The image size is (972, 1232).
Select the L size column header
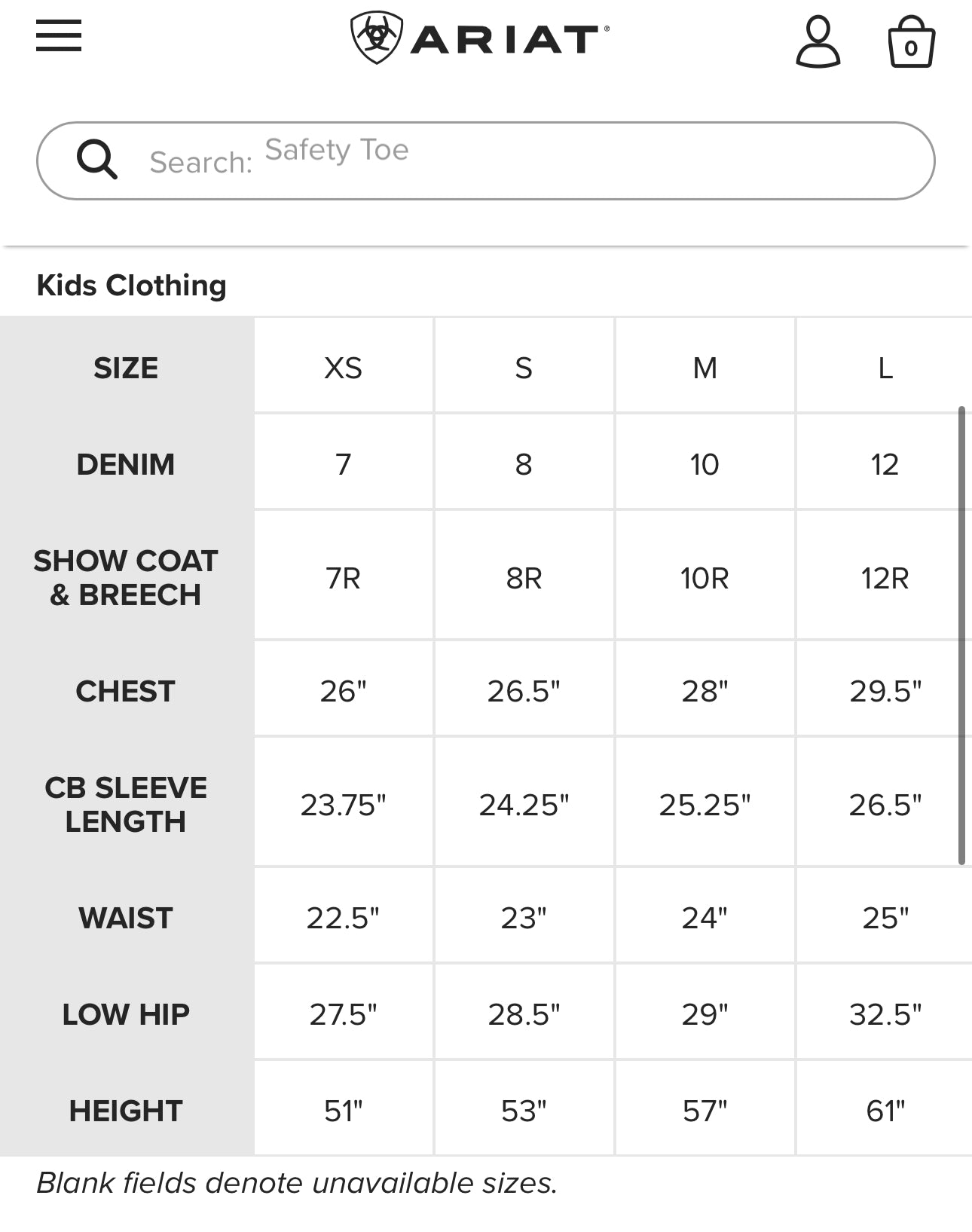pyautogui.click(x=885, y=368)
